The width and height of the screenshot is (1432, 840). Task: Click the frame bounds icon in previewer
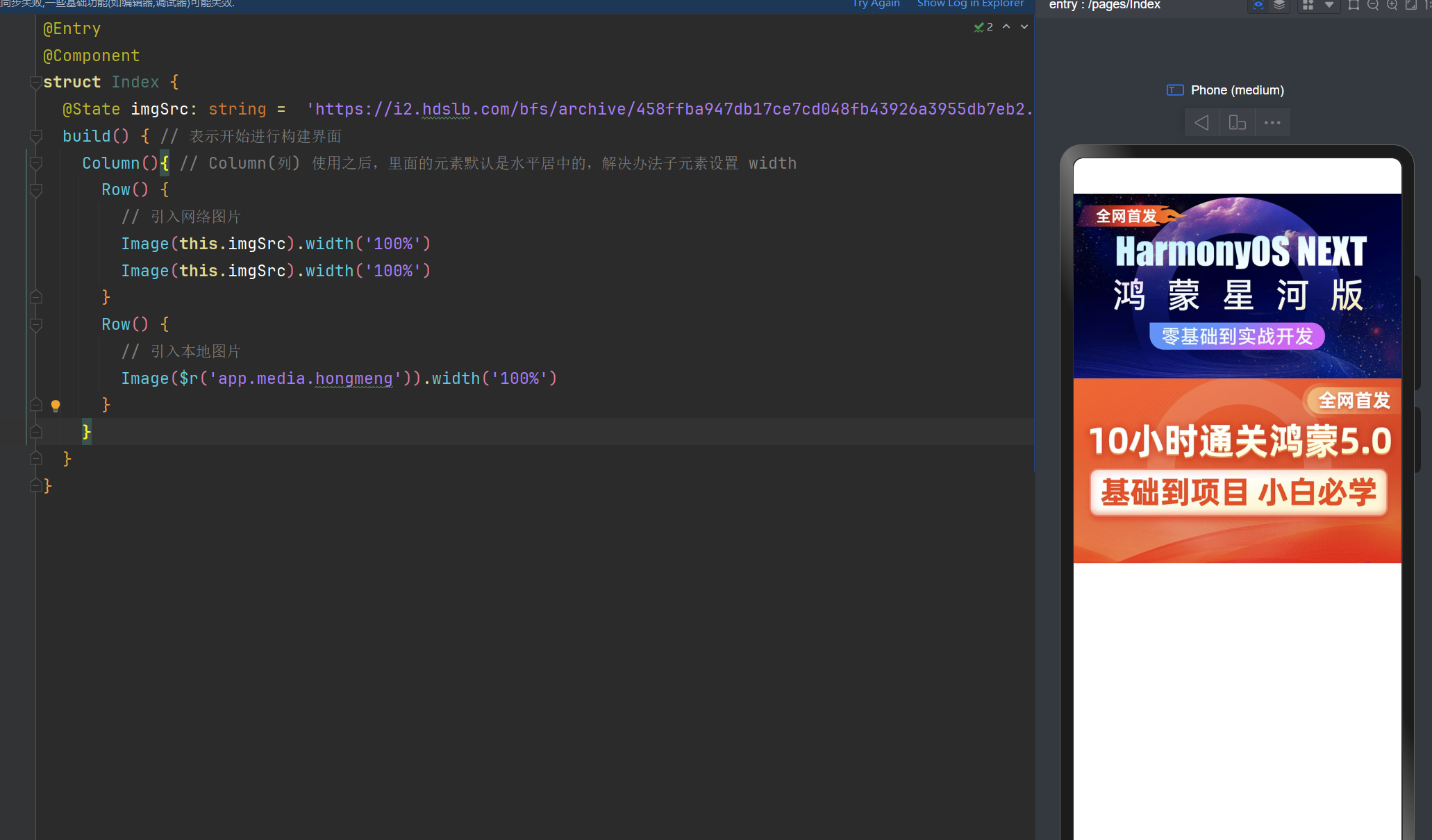click(1354, 5)
